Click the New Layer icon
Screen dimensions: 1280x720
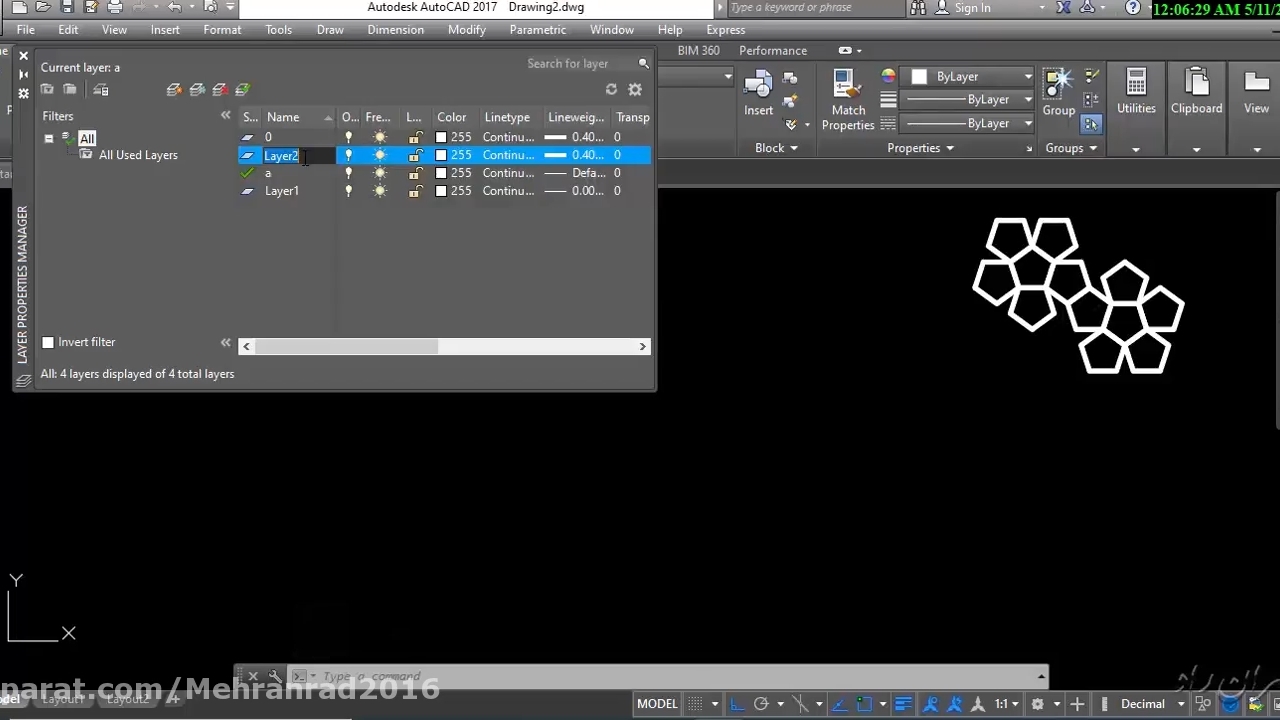tap(175, 90)
